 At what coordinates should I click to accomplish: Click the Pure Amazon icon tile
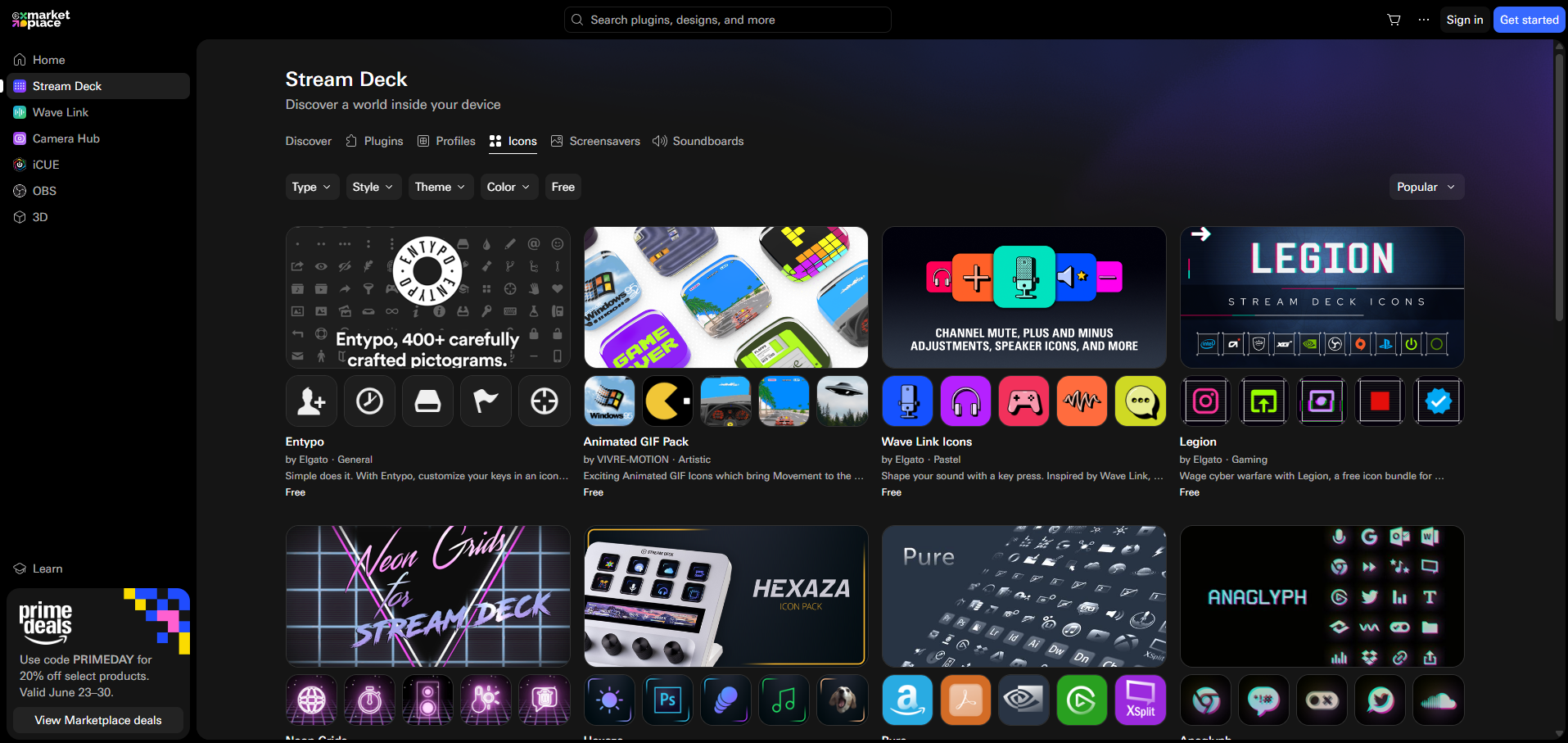pyautogui.click(x=907, y=700)
